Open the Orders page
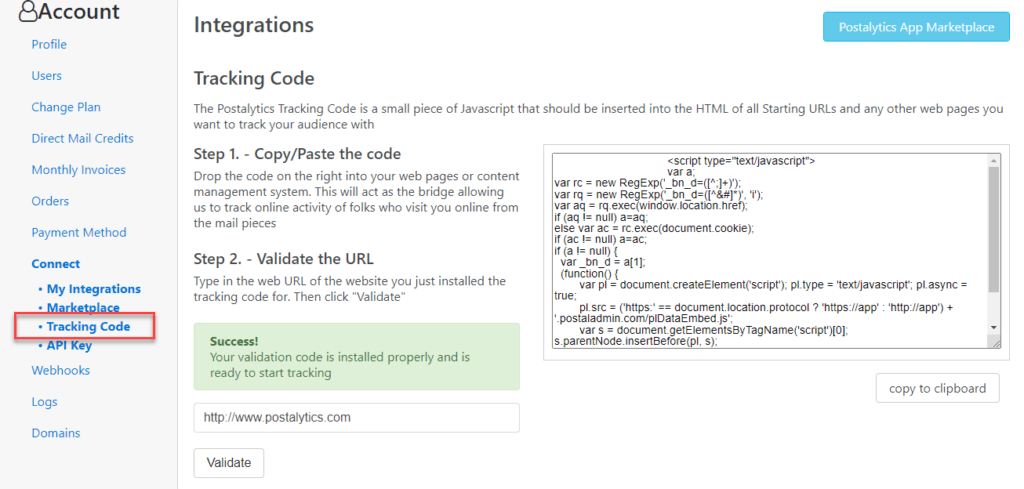The image size is (1024, 489). coord(50,201)
